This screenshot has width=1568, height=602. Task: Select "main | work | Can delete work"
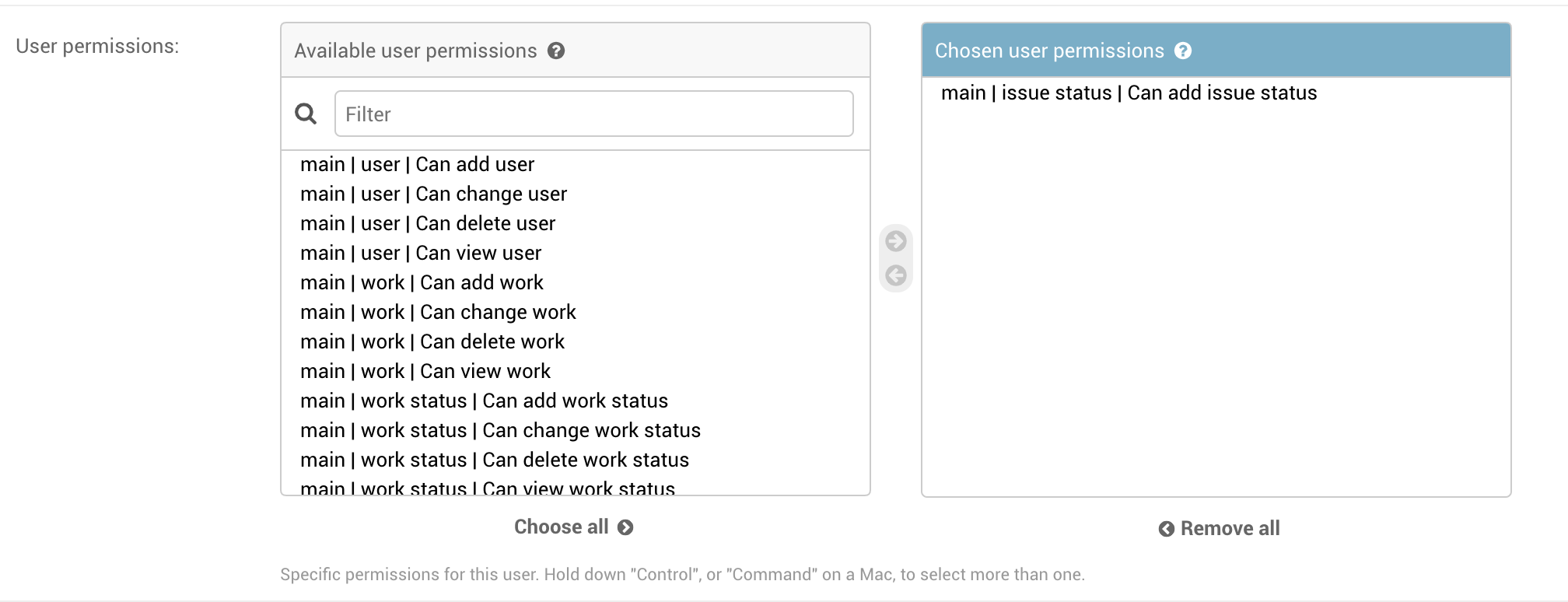[432, 342]
